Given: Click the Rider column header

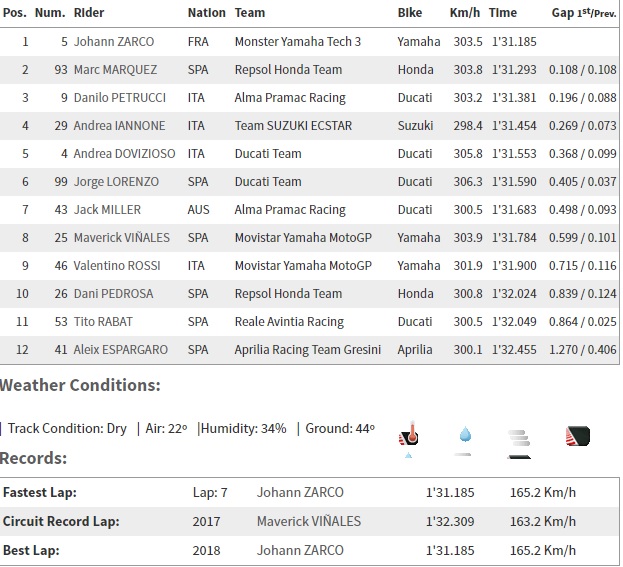Looking at the screenshot, I should click(x=89, y=13).
